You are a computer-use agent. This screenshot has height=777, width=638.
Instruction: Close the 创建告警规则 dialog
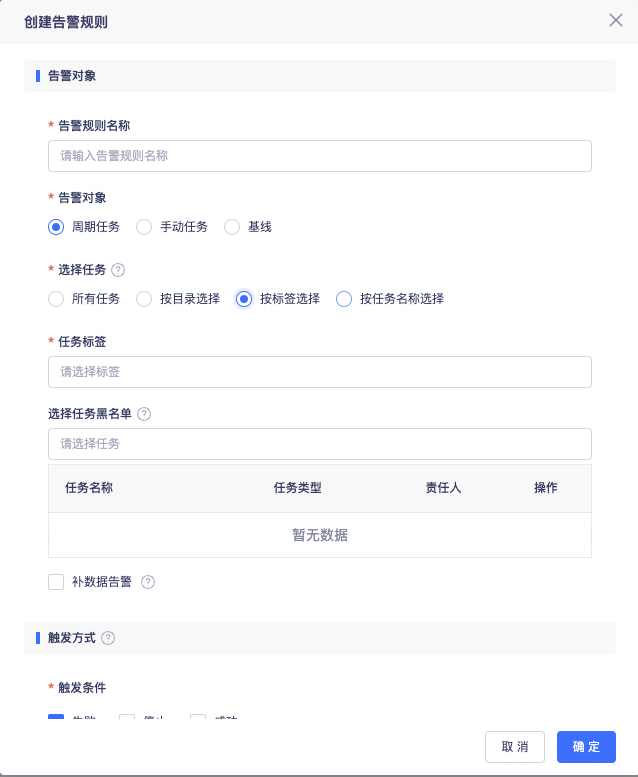(x=616, y=20)
